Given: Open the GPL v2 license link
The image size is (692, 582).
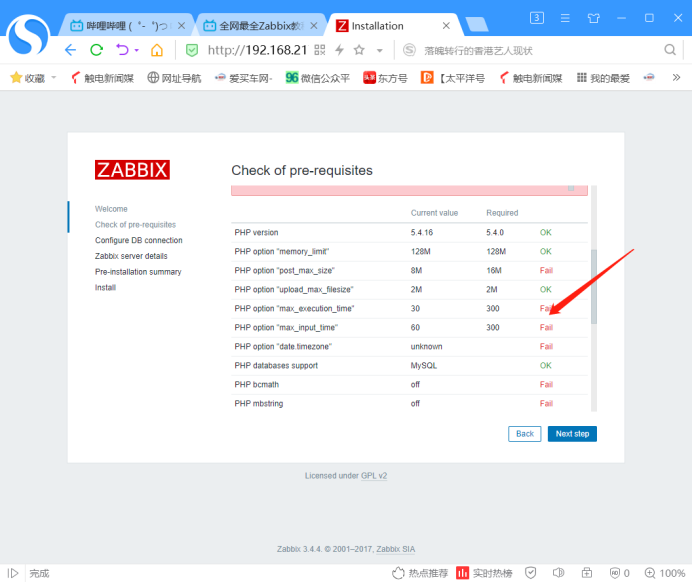Looking at the screenshot, I should (374, 476).
